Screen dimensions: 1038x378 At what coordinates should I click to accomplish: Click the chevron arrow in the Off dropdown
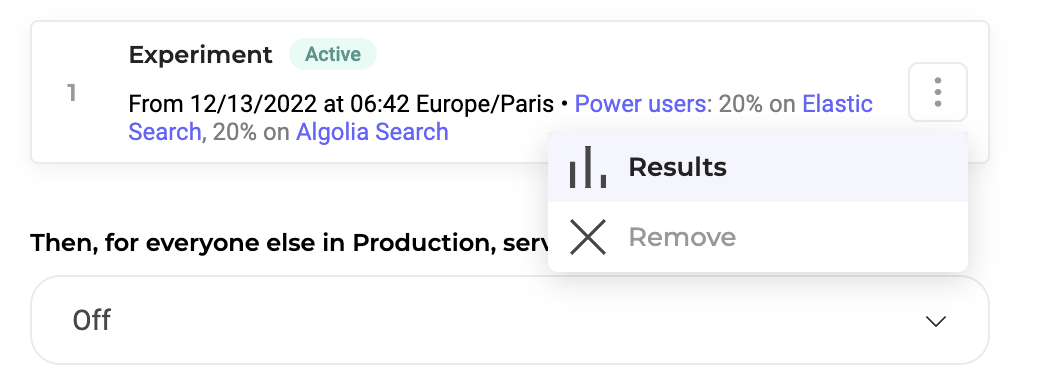[x=935, y=321]
